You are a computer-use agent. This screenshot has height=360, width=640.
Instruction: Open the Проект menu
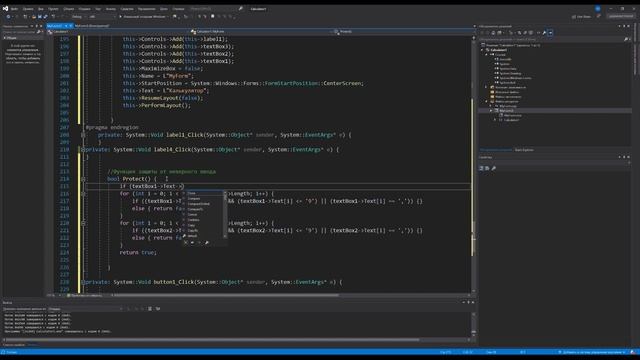pyautogui.click(x=53, y=9)
